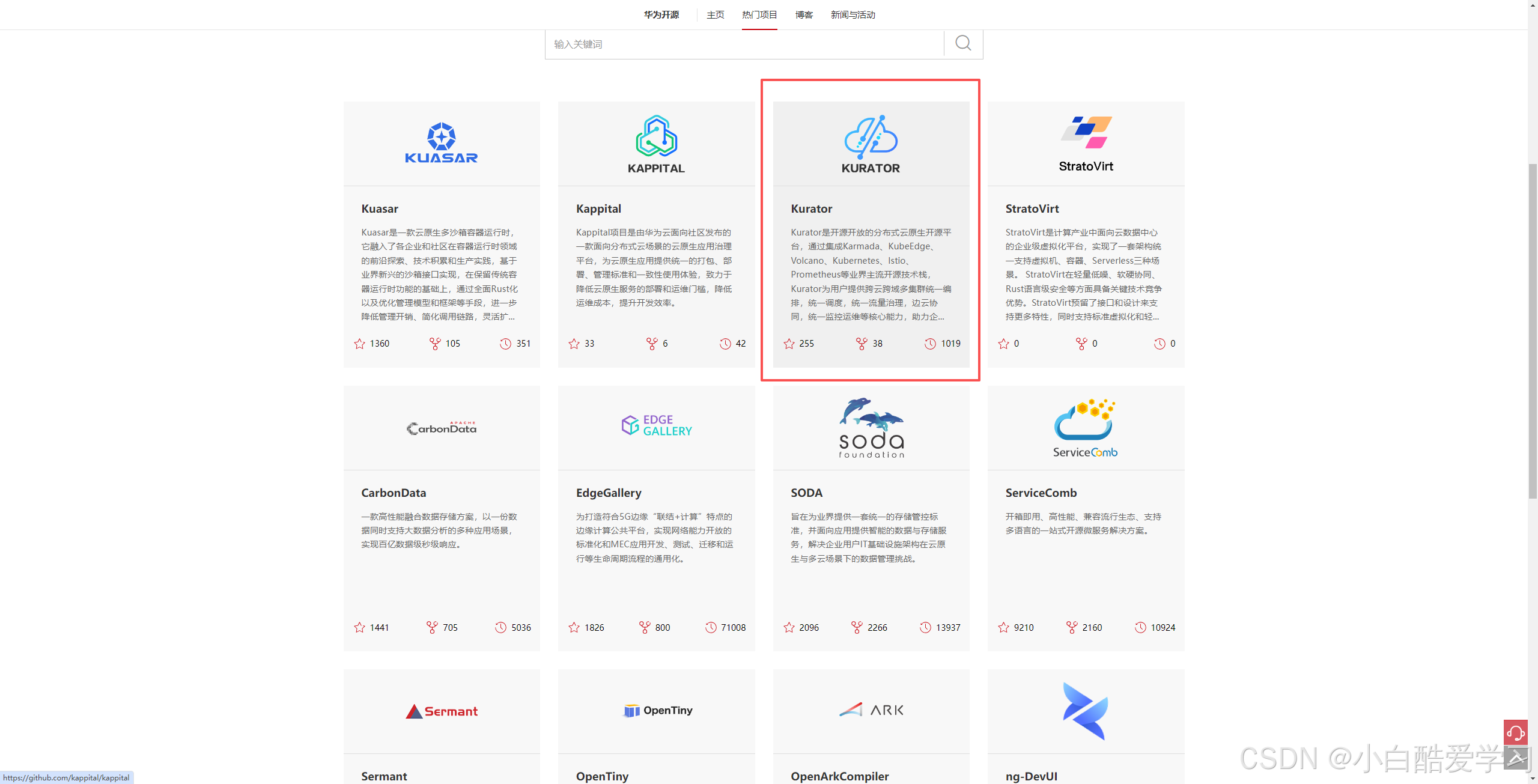Click the EdgeGallery logo image
Viewport: 1538px width, 784px height.
coord(656,425)
